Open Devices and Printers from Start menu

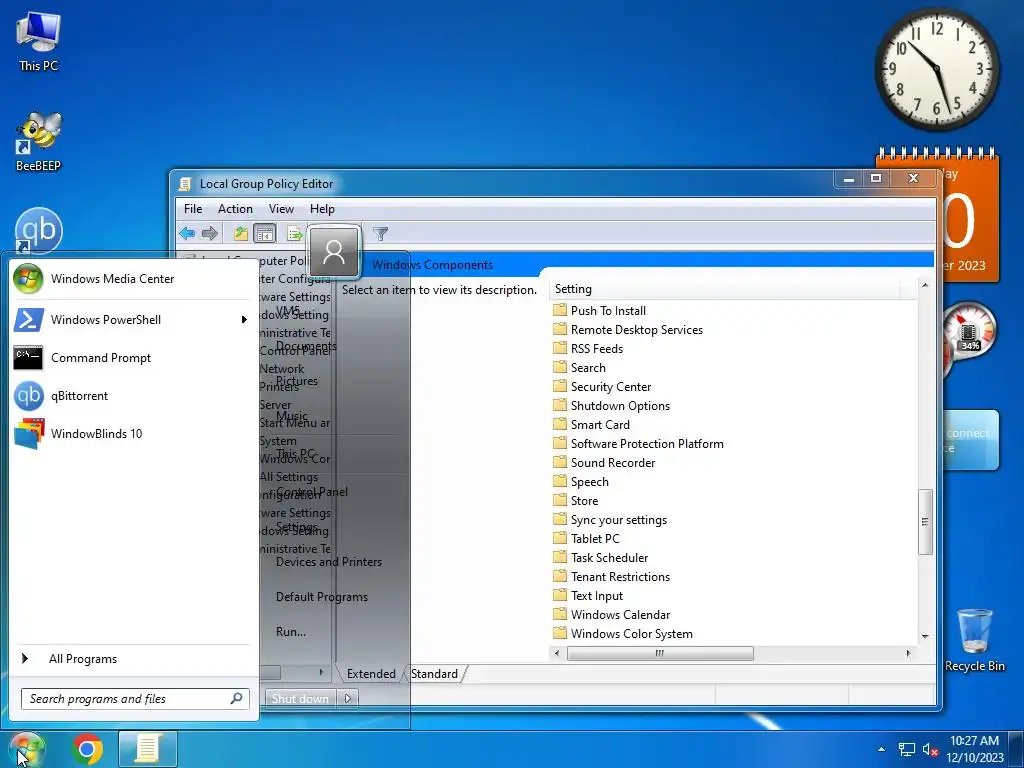[328, 562]
